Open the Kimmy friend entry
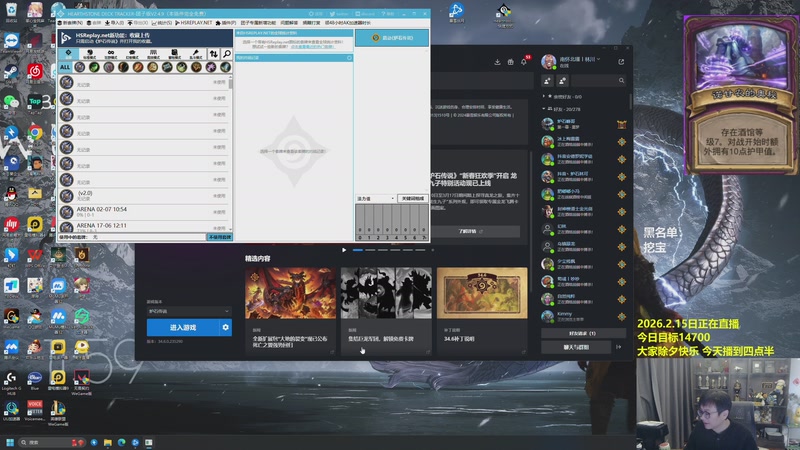 coord(583,316)
